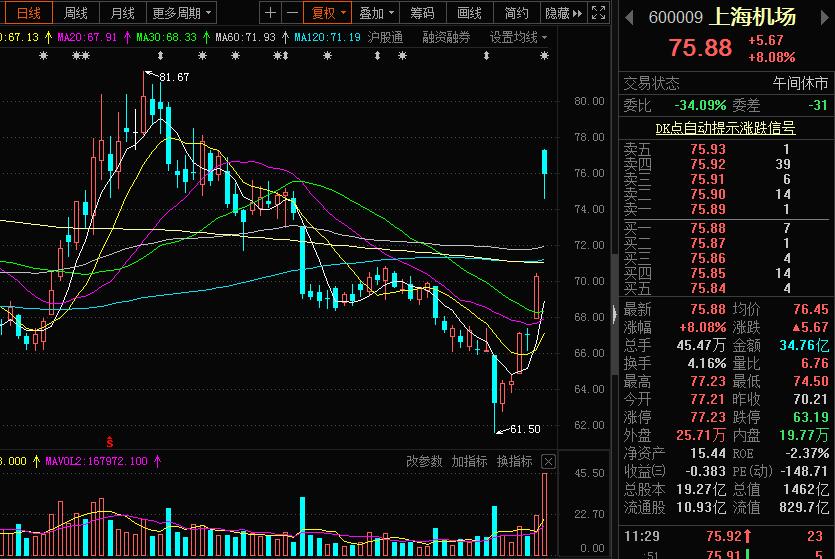Click the 买四 price 75.85
835x559 pixels.
[708, 273]
